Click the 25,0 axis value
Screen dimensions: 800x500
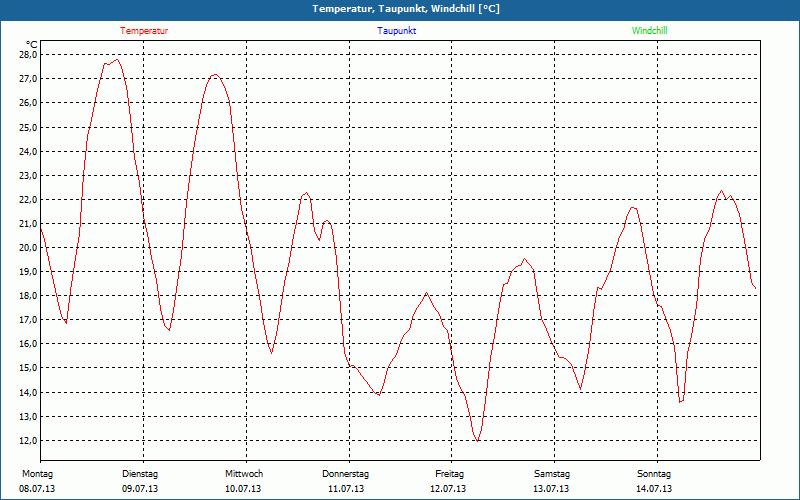coord(28,127)
